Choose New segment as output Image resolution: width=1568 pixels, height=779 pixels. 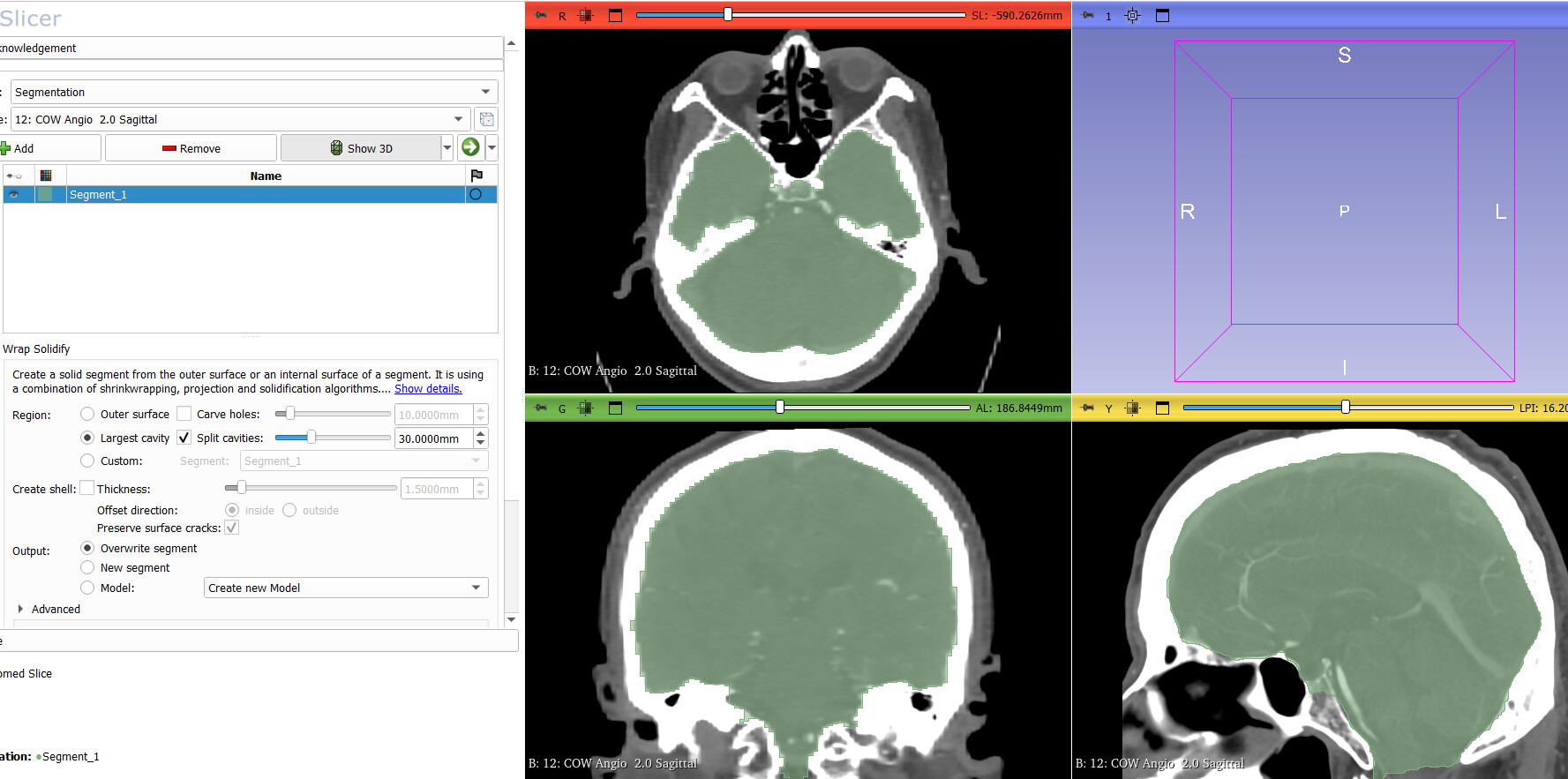(x=87, y=567)
